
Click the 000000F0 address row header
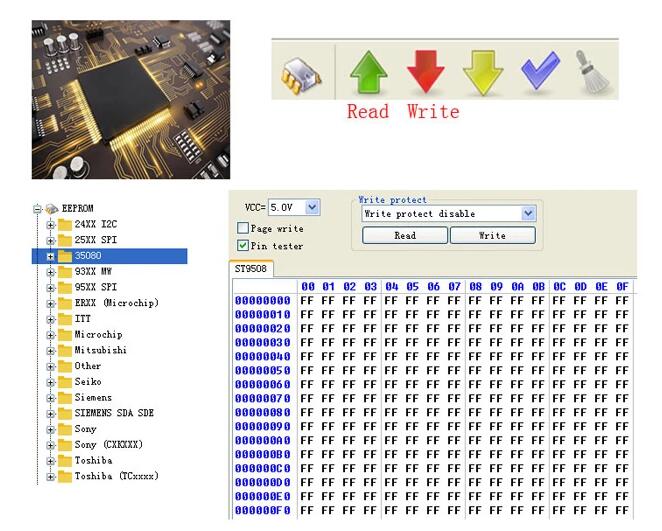tap(263, 510)
